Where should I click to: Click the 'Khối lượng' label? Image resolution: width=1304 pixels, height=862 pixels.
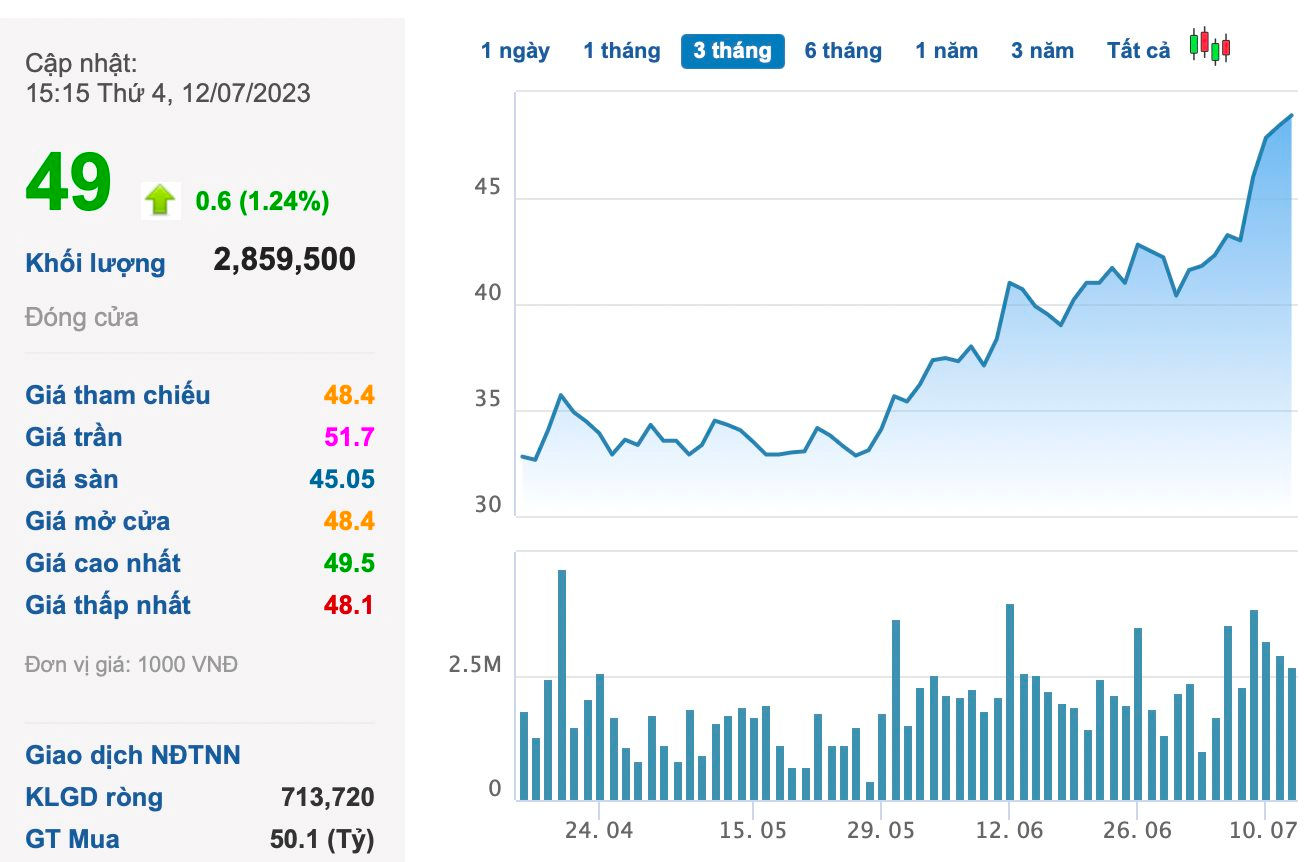(x=95, y=263)
